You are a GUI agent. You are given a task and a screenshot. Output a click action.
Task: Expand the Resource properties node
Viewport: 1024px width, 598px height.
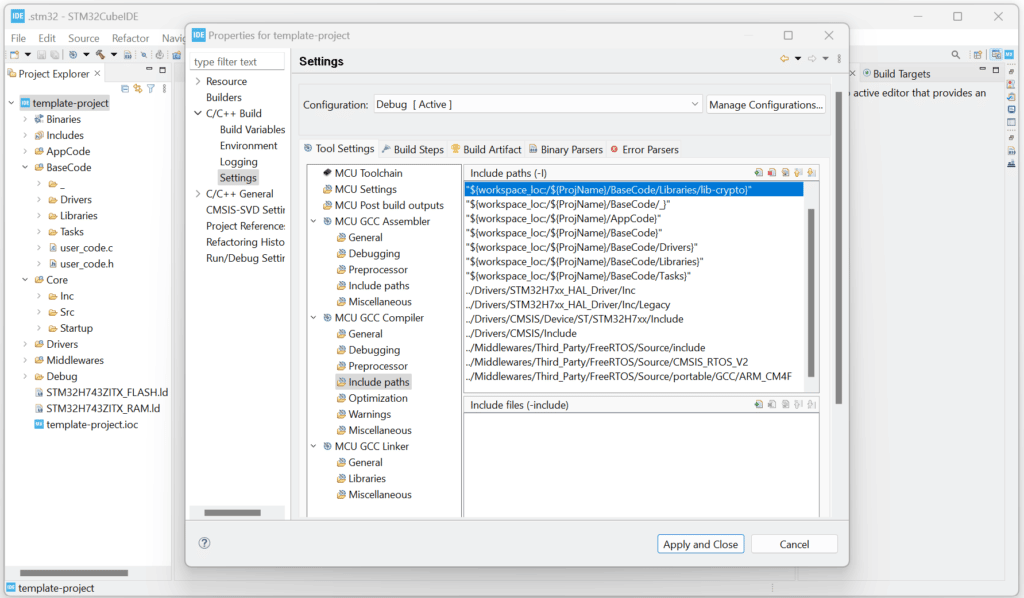tap(198, 82)
